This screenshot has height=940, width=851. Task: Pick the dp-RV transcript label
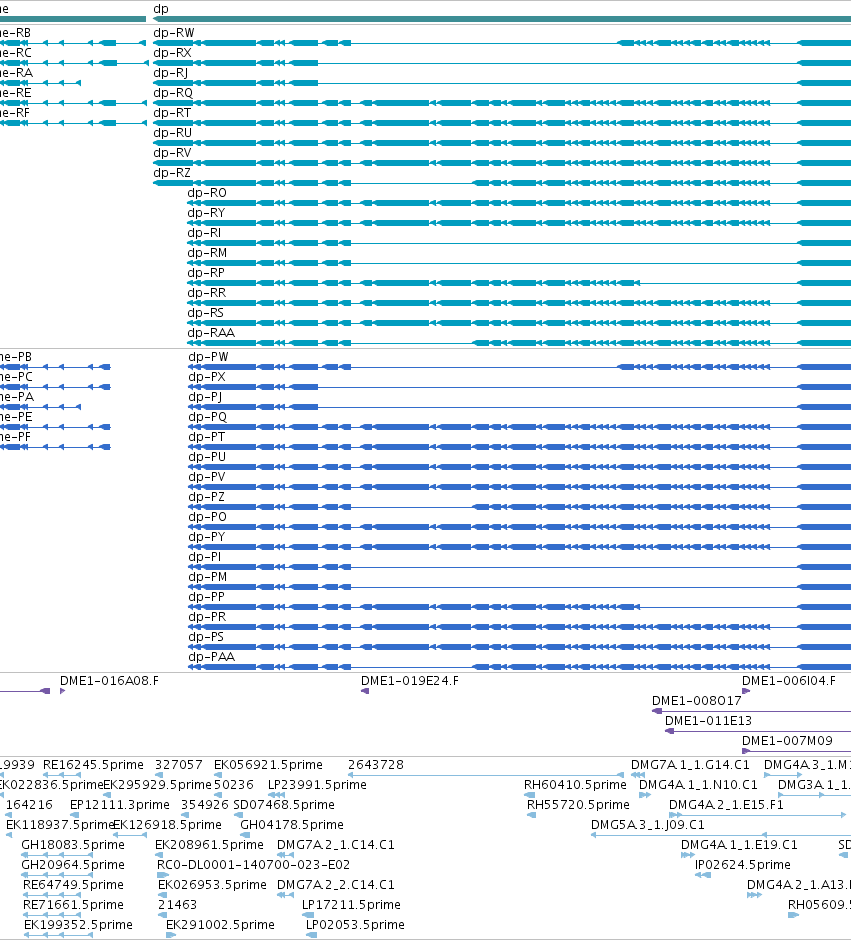(173, 152)
